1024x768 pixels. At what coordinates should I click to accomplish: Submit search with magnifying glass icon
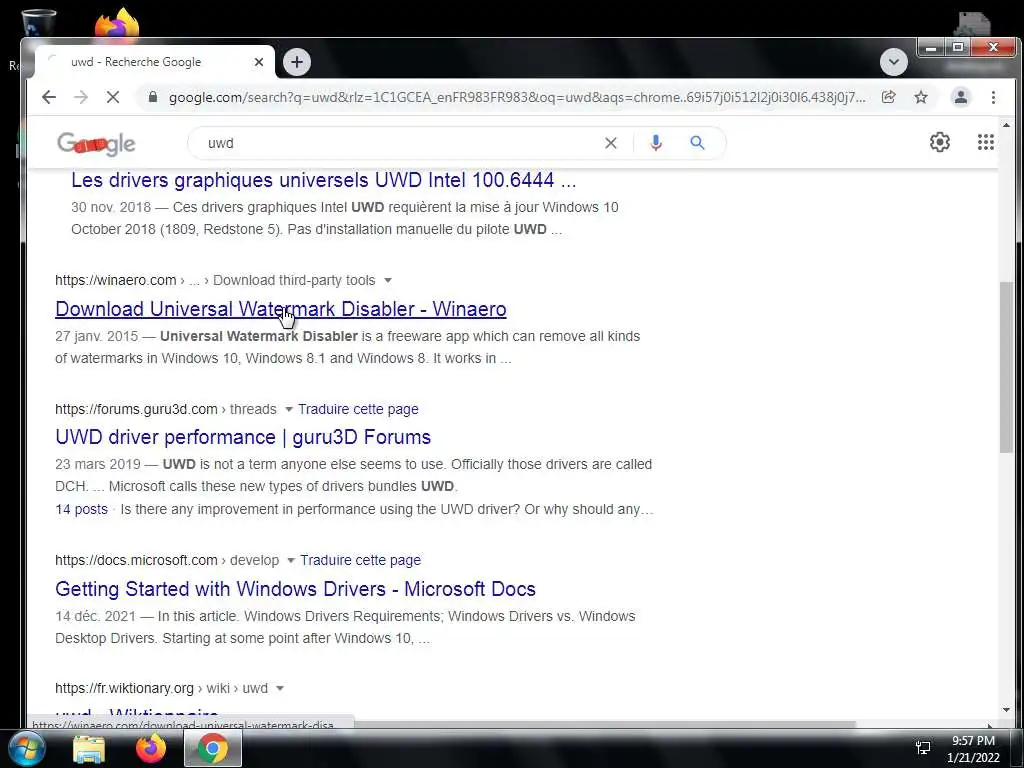tap(697, 143)
